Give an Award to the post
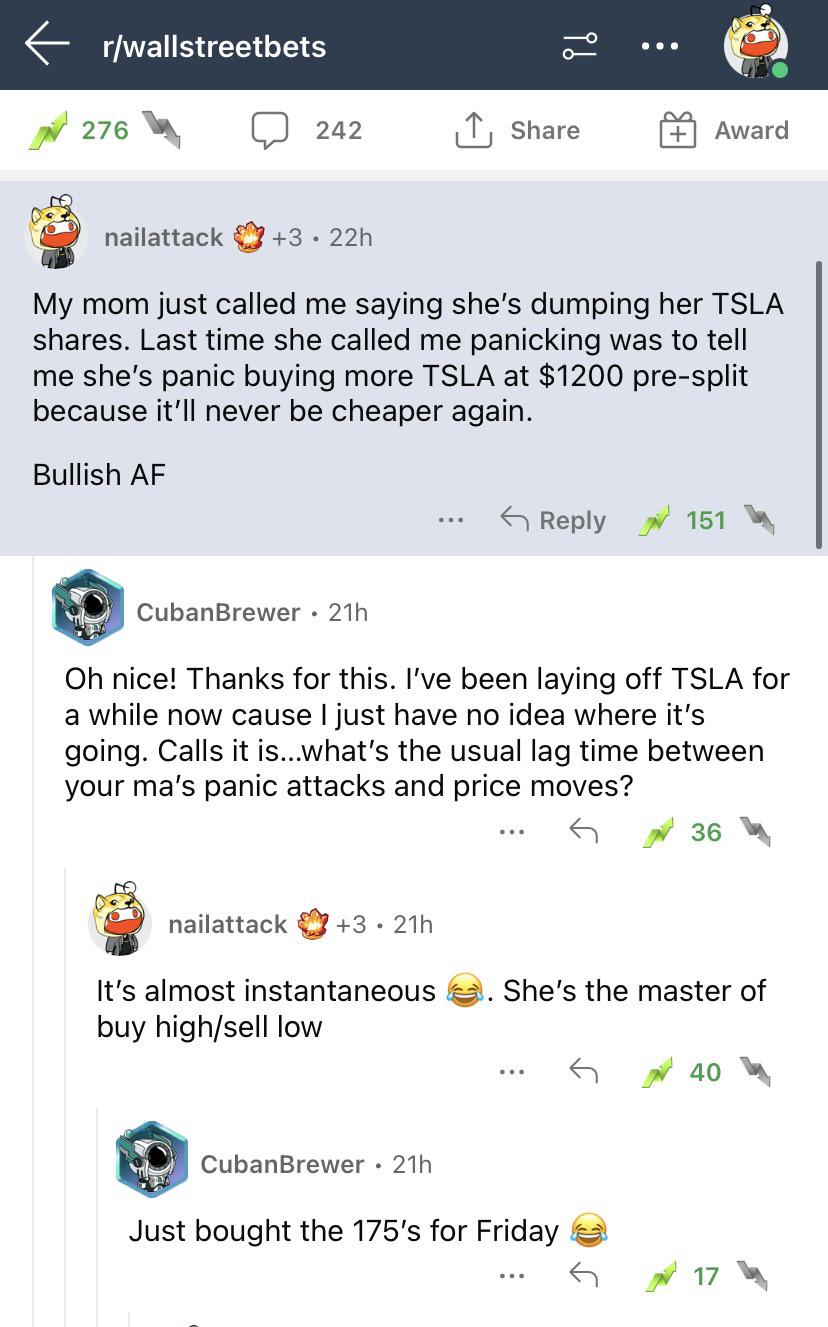The image size is (828, 1327). 724,130
